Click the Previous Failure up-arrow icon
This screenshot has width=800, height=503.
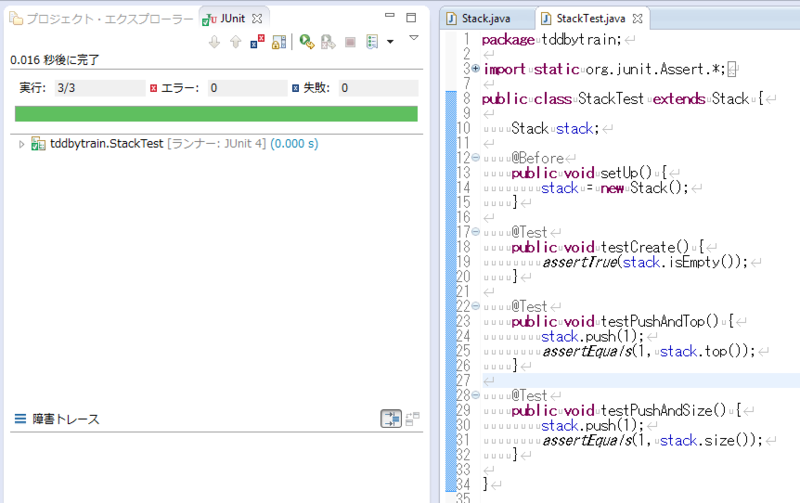(235, 42)
